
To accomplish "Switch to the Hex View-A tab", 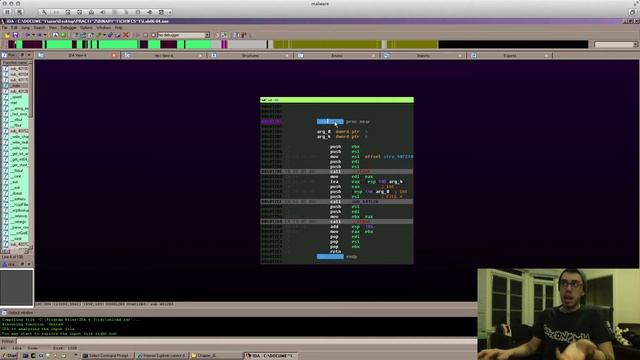I will click(x=164, y=55).
